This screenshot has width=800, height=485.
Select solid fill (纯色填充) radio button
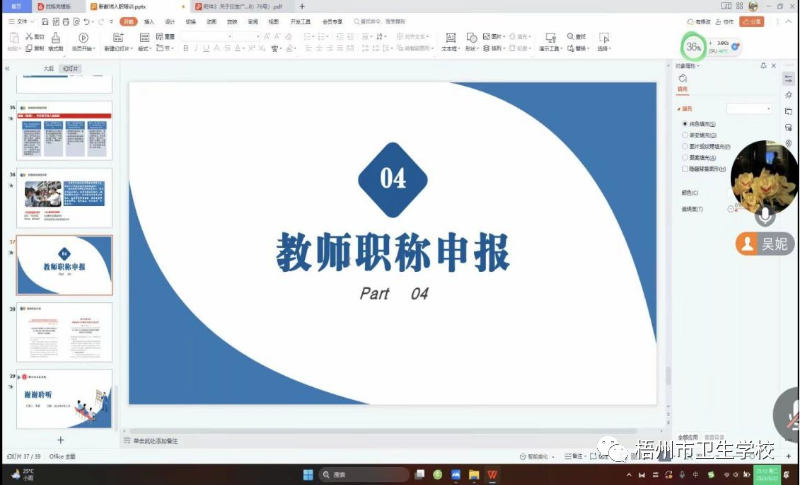(x=684, y=123)
